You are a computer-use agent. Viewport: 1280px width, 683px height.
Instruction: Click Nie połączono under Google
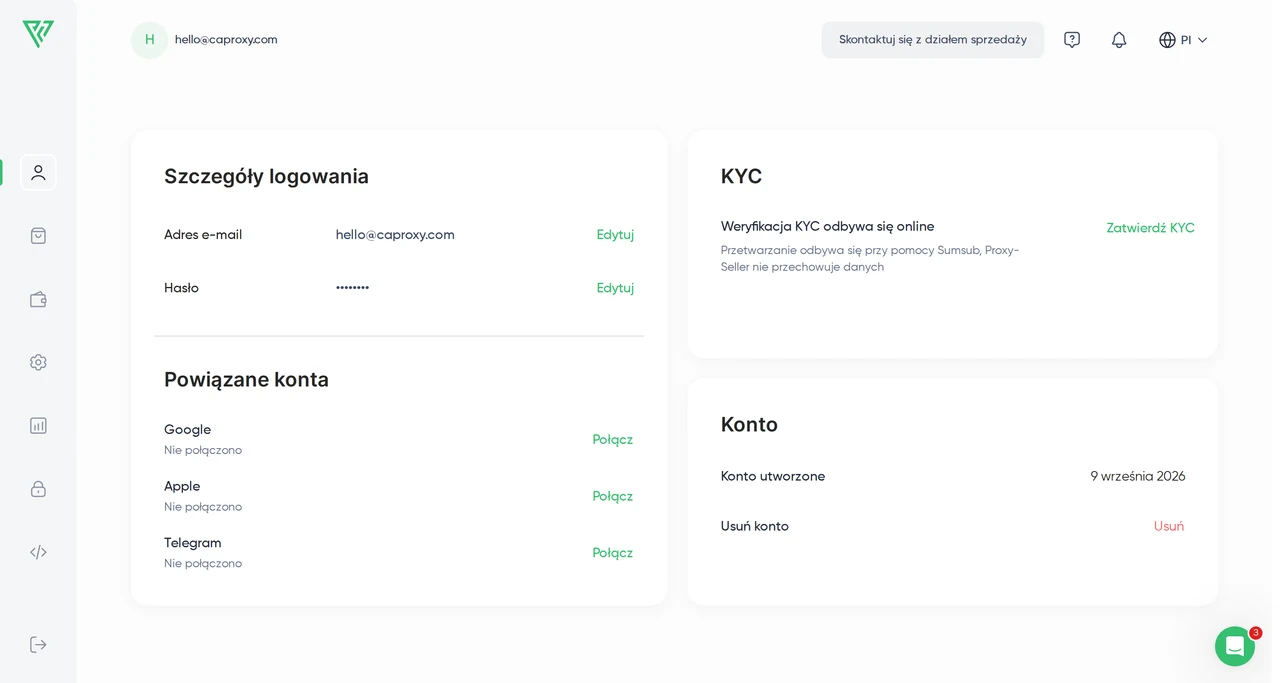tap(203, 450)
